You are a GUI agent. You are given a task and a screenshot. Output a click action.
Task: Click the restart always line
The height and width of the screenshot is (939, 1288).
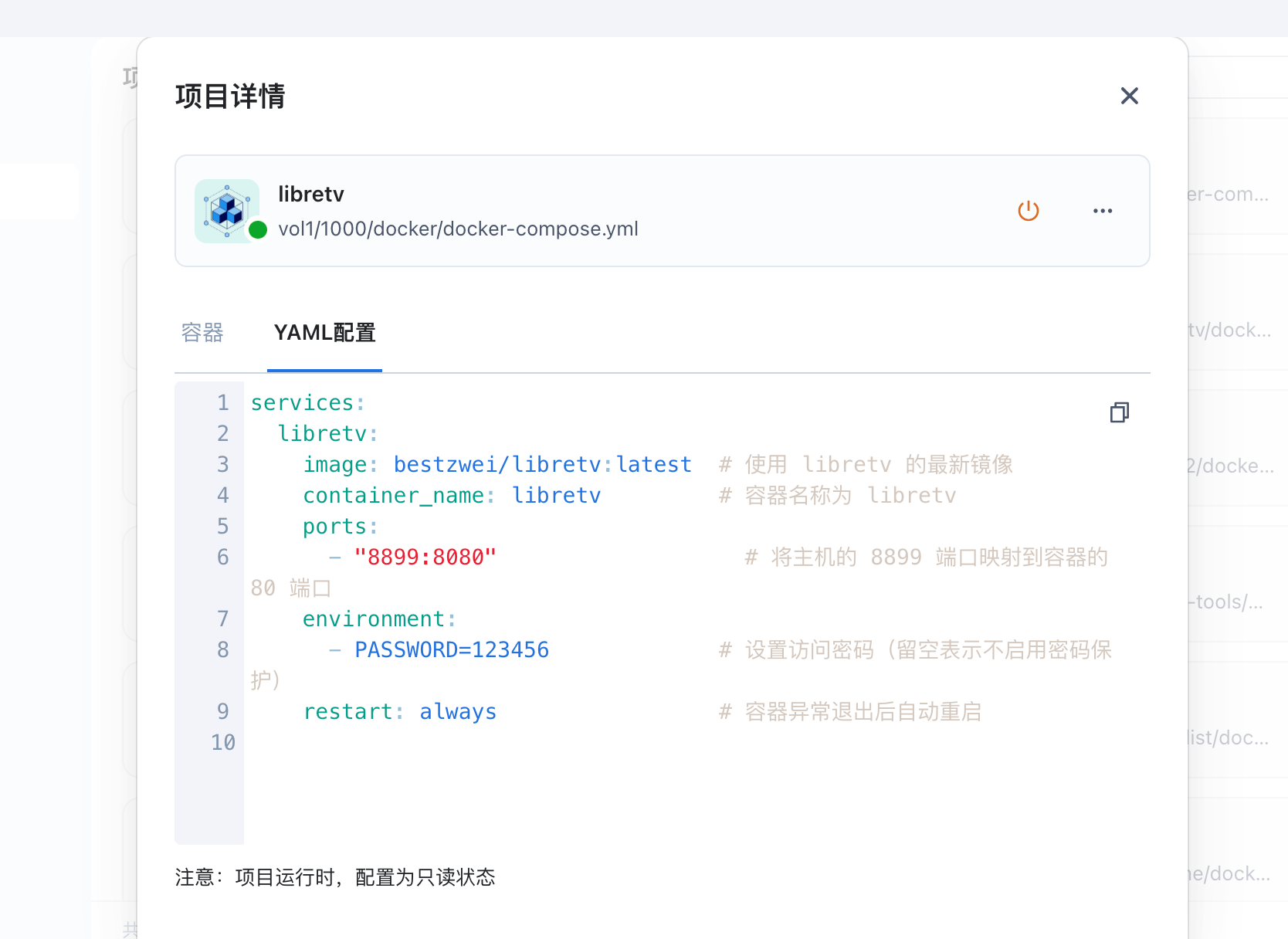[x=399, y=712]
